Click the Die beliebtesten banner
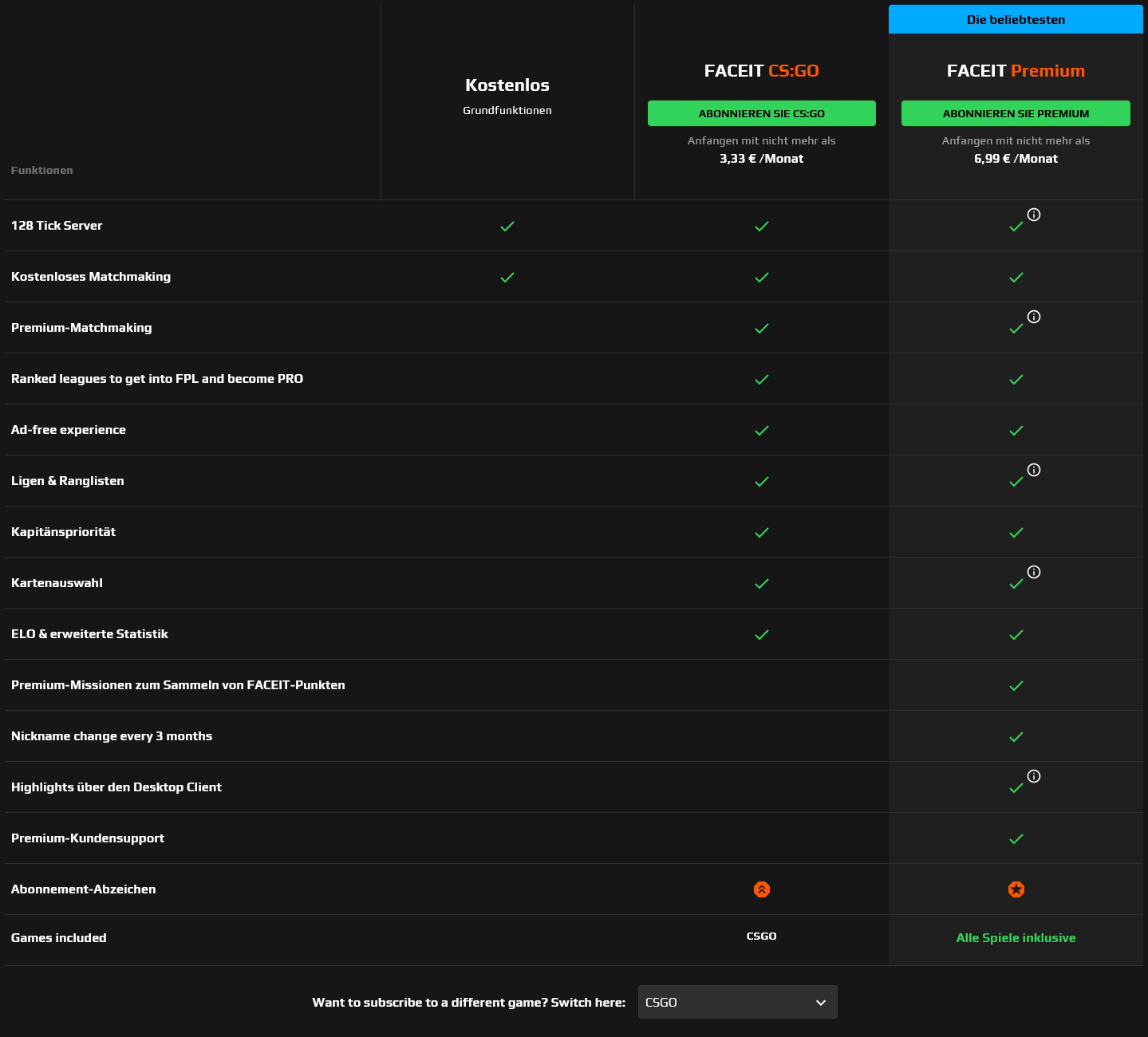This screenshot has height=1037, width=1148. (1016, 19)
